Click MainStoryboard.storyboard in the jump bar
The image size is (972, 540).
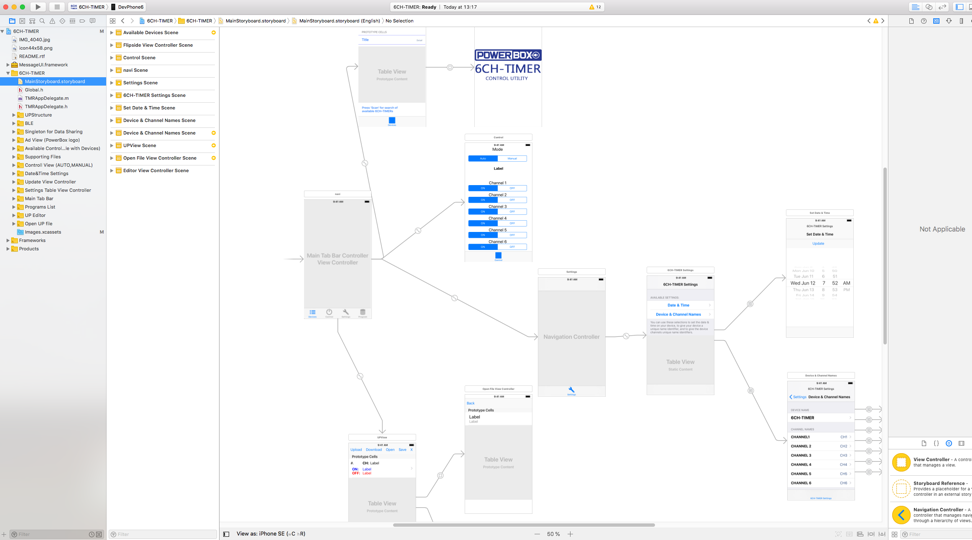click(256, 20)
